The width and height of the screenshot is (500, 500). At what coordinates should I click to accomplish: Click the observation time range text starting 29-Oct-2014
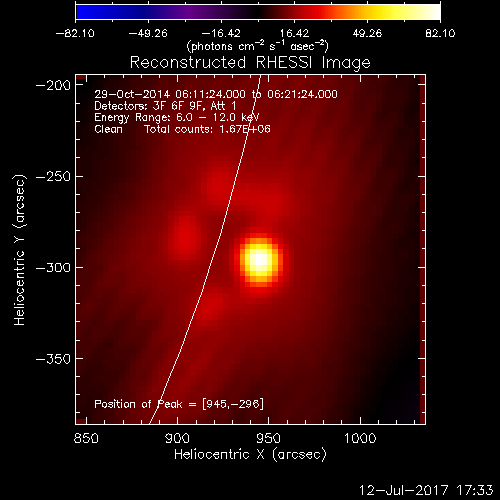(x=216, y=94)
